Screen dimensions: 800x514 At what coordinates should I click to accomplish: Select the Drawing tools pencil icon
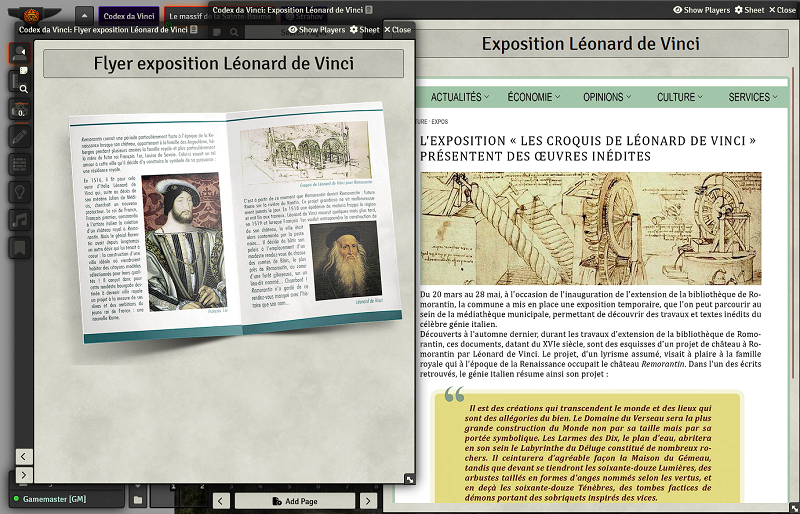coord(19,137)
